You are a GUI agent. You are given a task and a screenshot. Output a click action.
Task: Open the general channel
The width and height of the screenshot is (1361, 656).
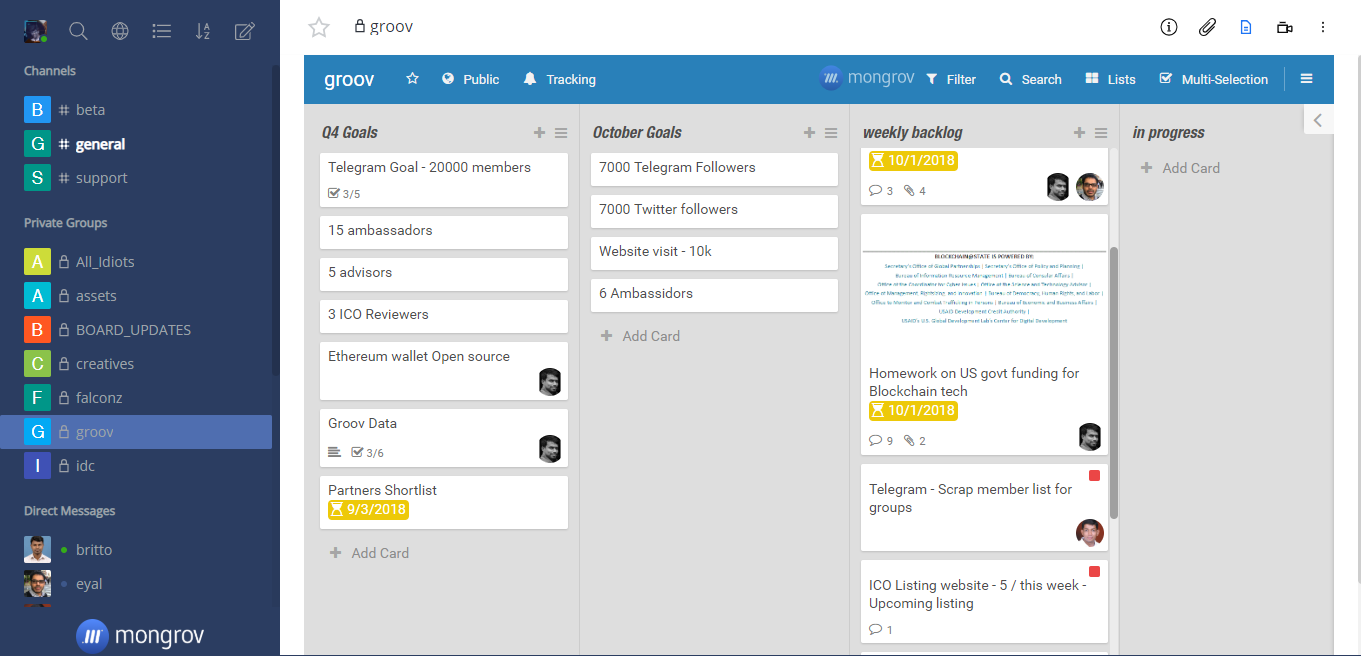tap(100, 144)
